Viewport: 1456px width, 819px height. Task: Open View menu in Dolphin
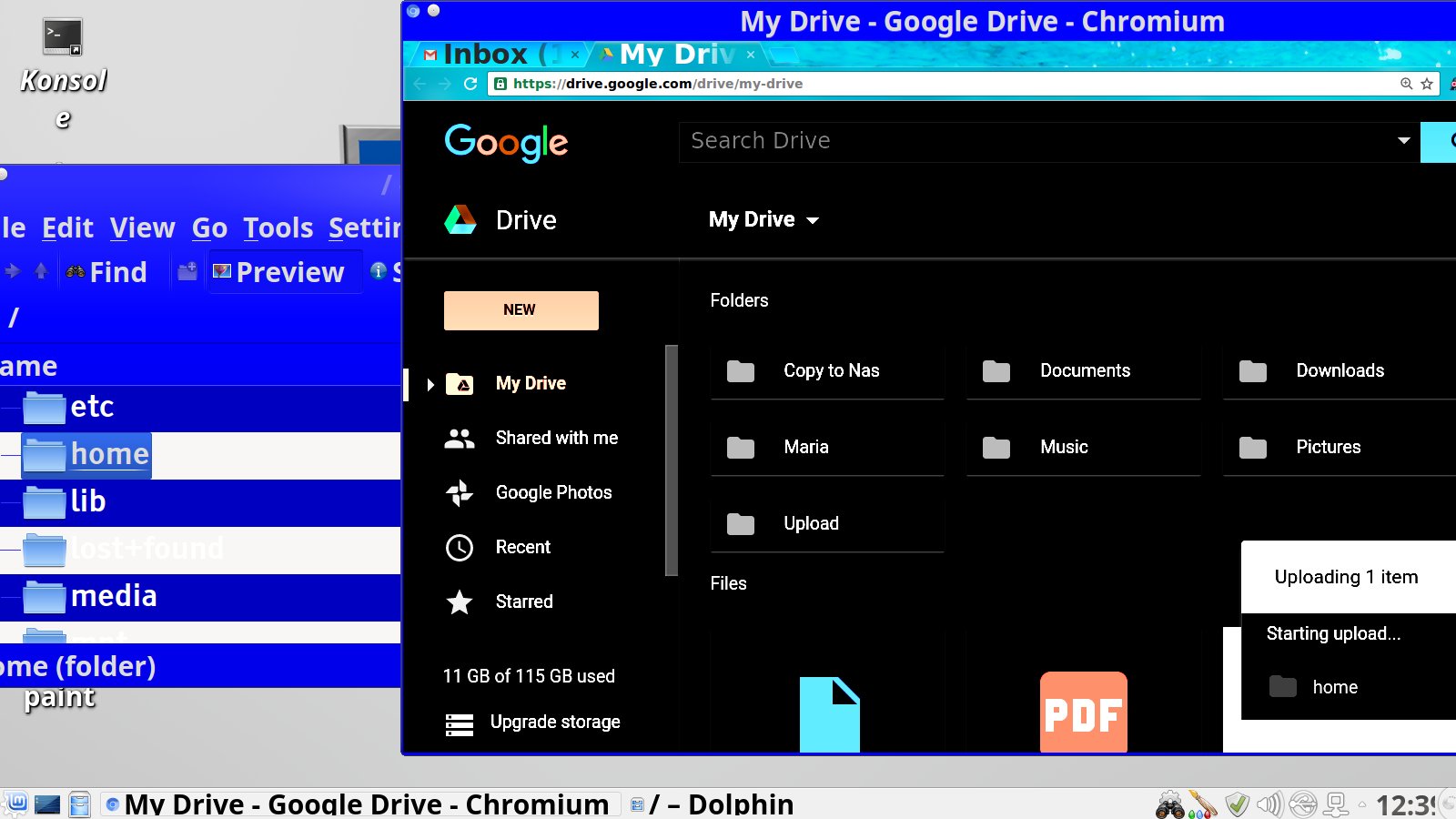[x=142, y=227]
